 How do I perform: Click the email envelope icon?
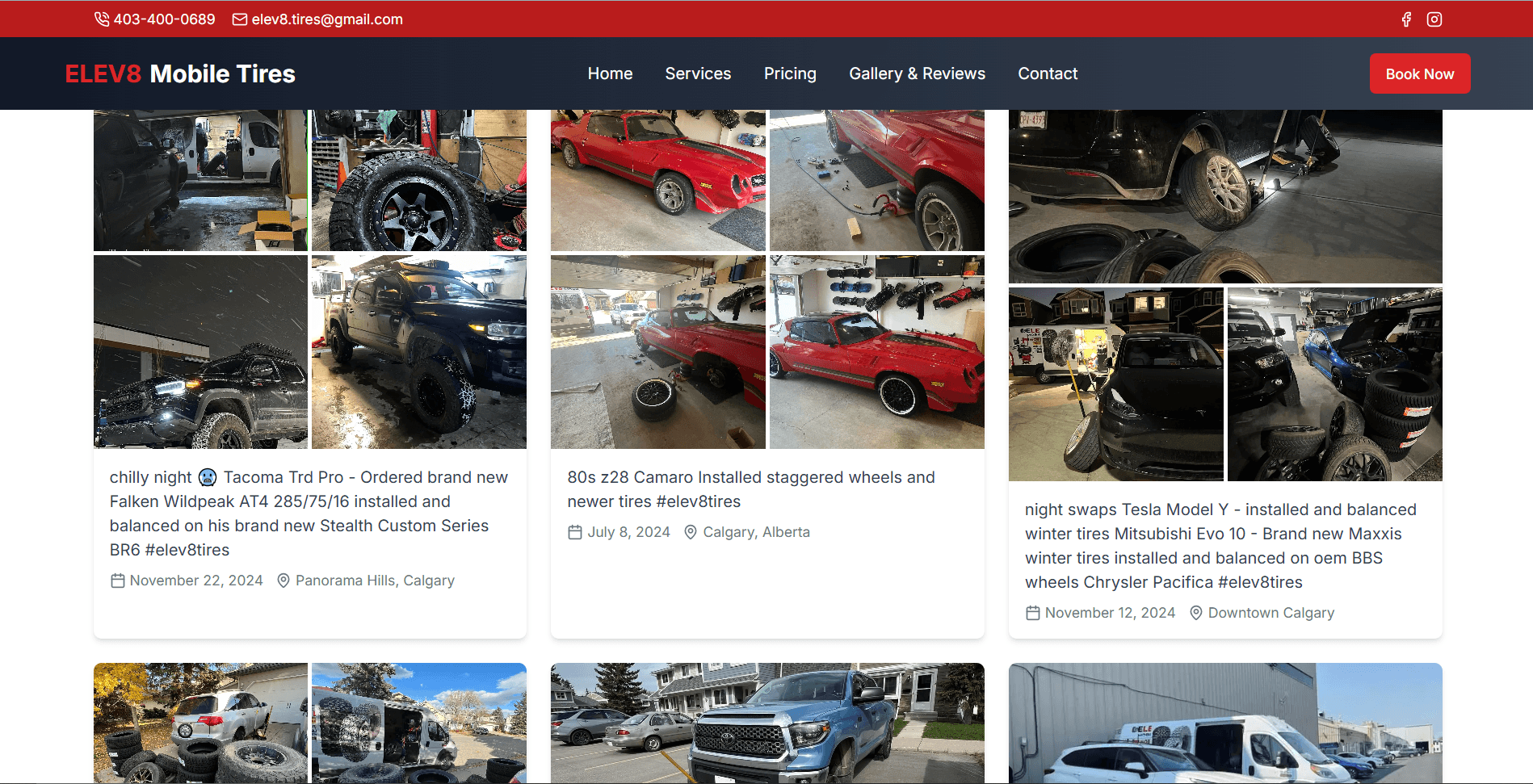(x=240, y=19)
